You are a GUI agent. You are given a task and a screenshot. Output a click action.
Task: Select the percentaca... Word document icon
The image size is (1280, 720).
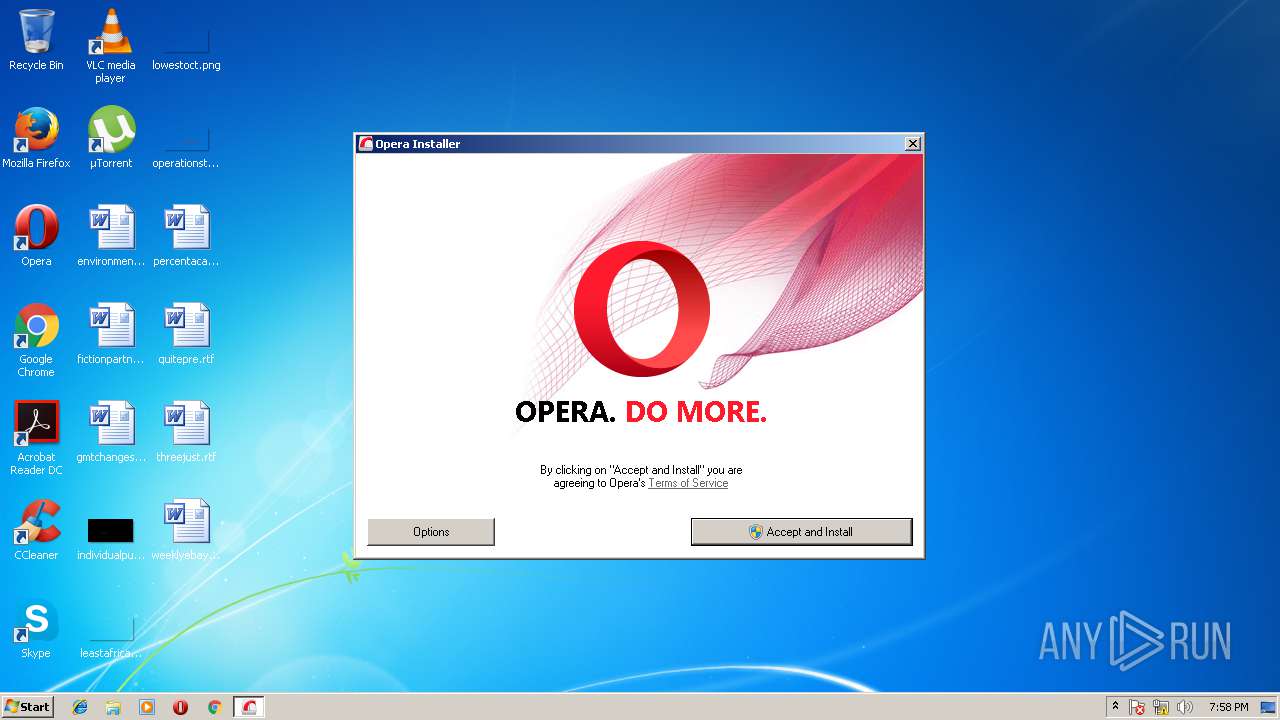coord(186,236)
